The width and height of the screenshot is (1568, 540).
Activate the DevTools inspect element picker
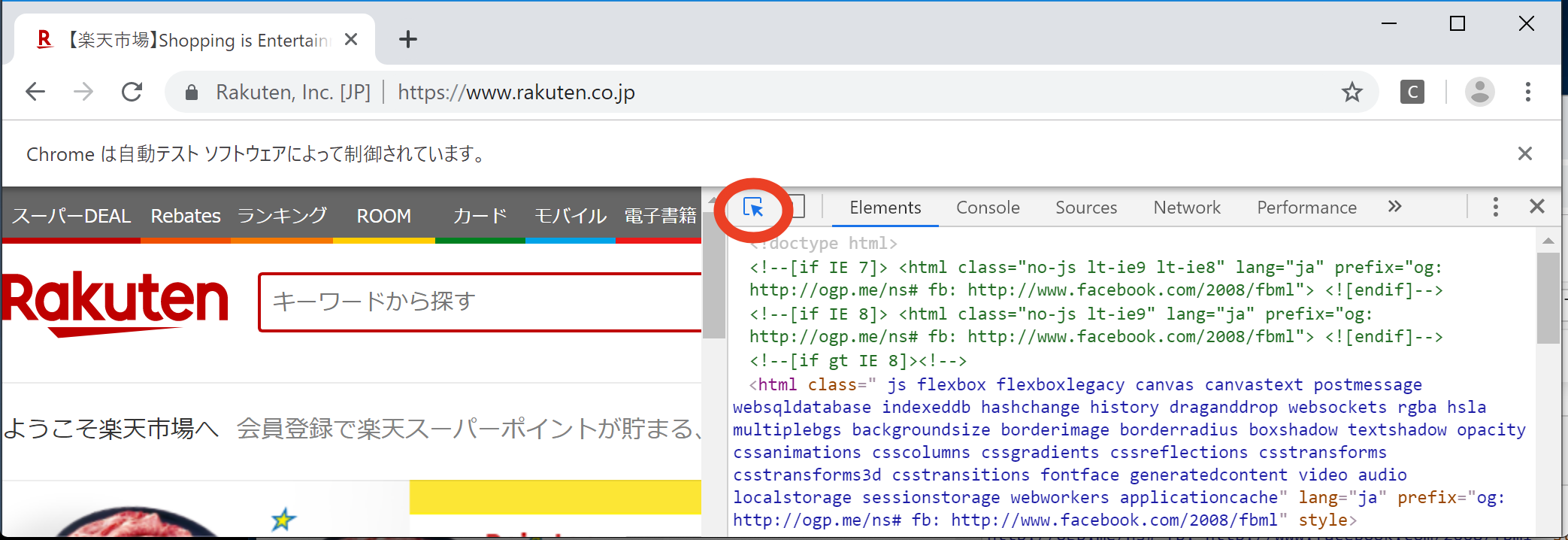point(753,207)
